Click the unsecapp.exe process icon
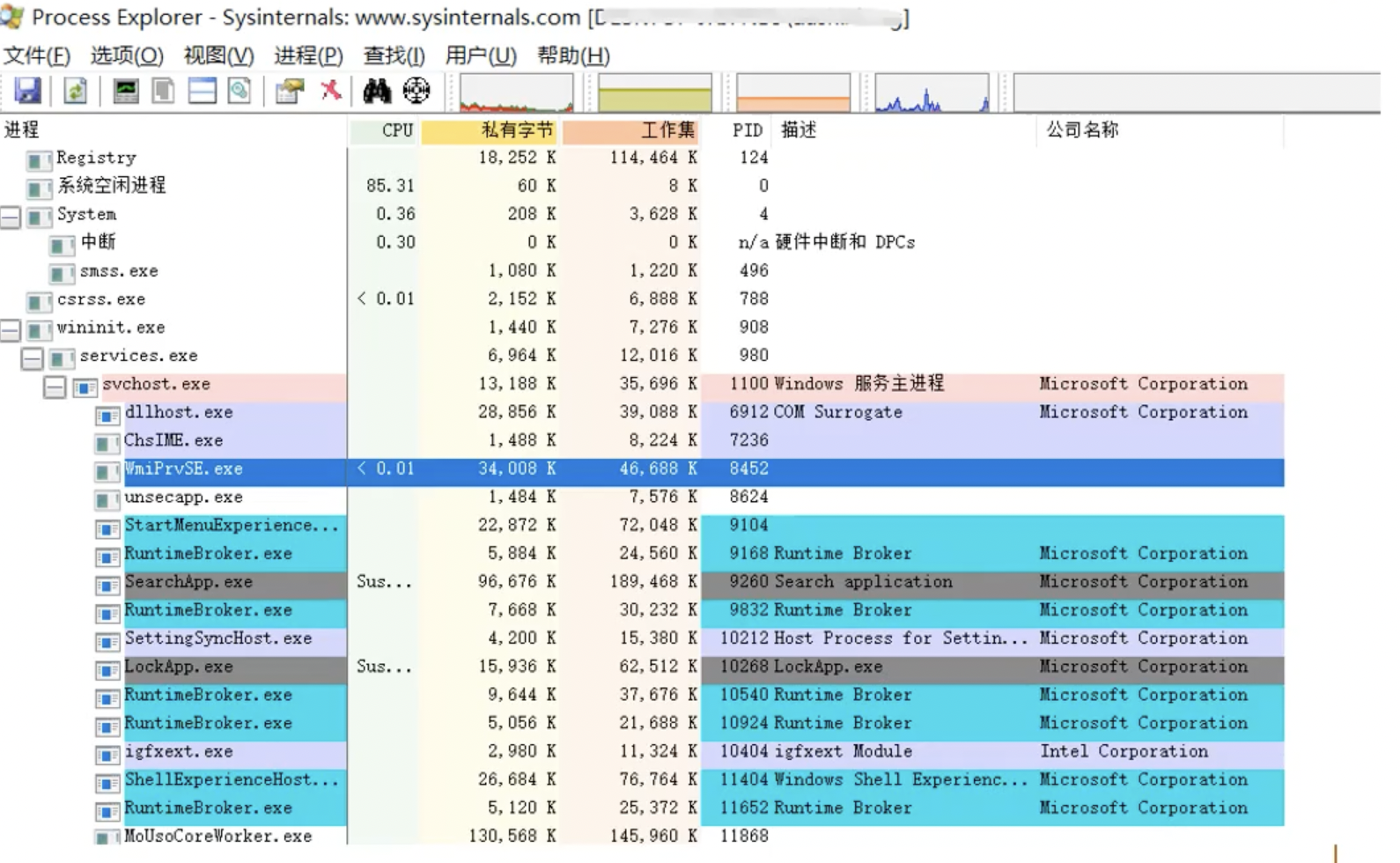The image size is (1400, 863). [107, 501]
